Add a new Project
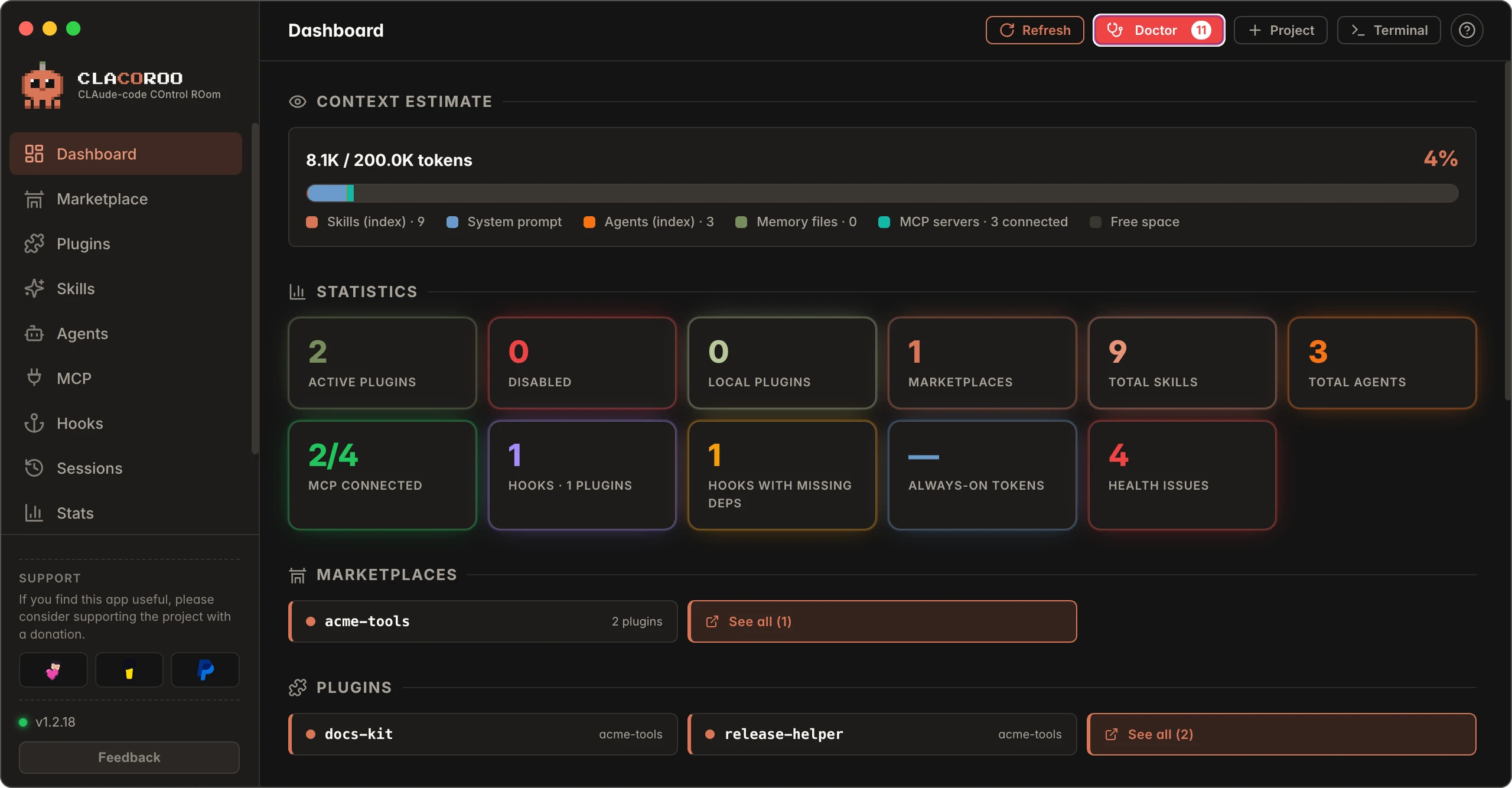Viewport: 1512px width, 788px height. (x=1280, y=30)
